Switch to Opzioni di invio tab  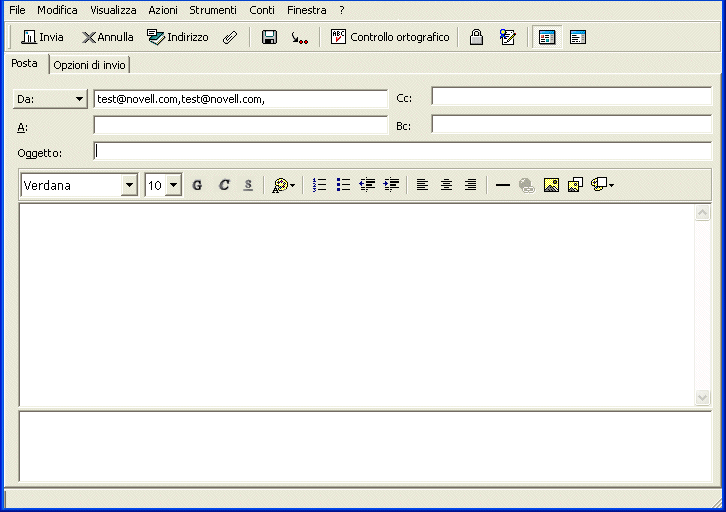pos(89,65)
